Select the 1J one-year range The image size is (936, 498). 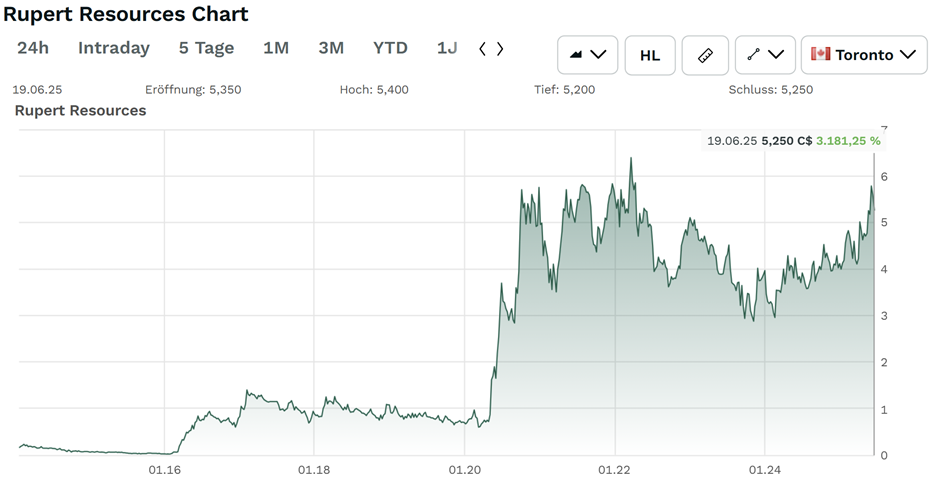click(447, 48)
